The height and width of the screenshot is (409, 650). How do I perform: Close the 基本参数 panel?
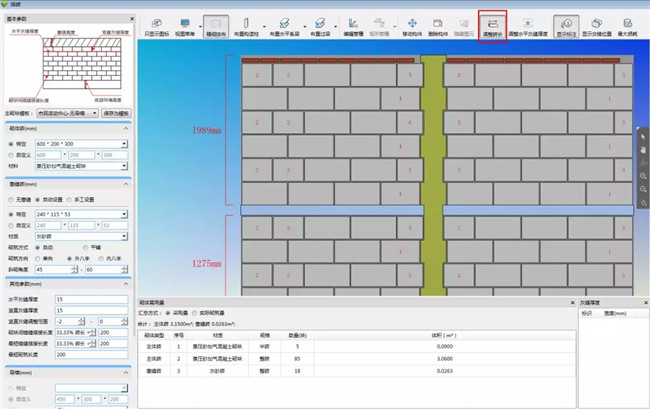pos(132,19)
